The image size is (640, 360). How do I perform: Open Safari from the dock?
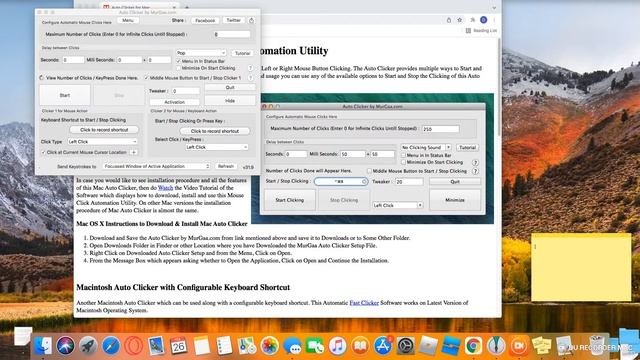tap(111, 346)
